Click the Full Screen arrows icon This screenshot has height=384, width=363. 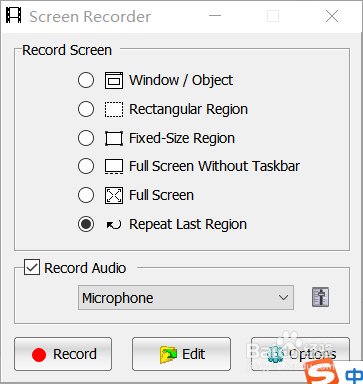click(x=114, y=195)
